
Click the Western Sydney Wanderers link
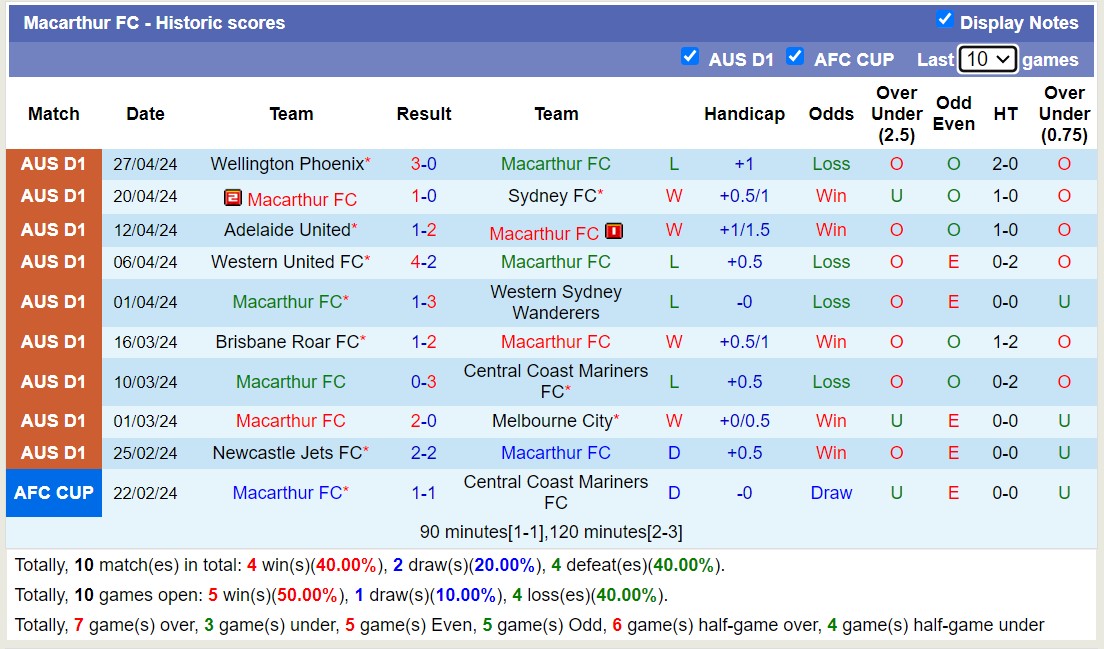[556, 301]
